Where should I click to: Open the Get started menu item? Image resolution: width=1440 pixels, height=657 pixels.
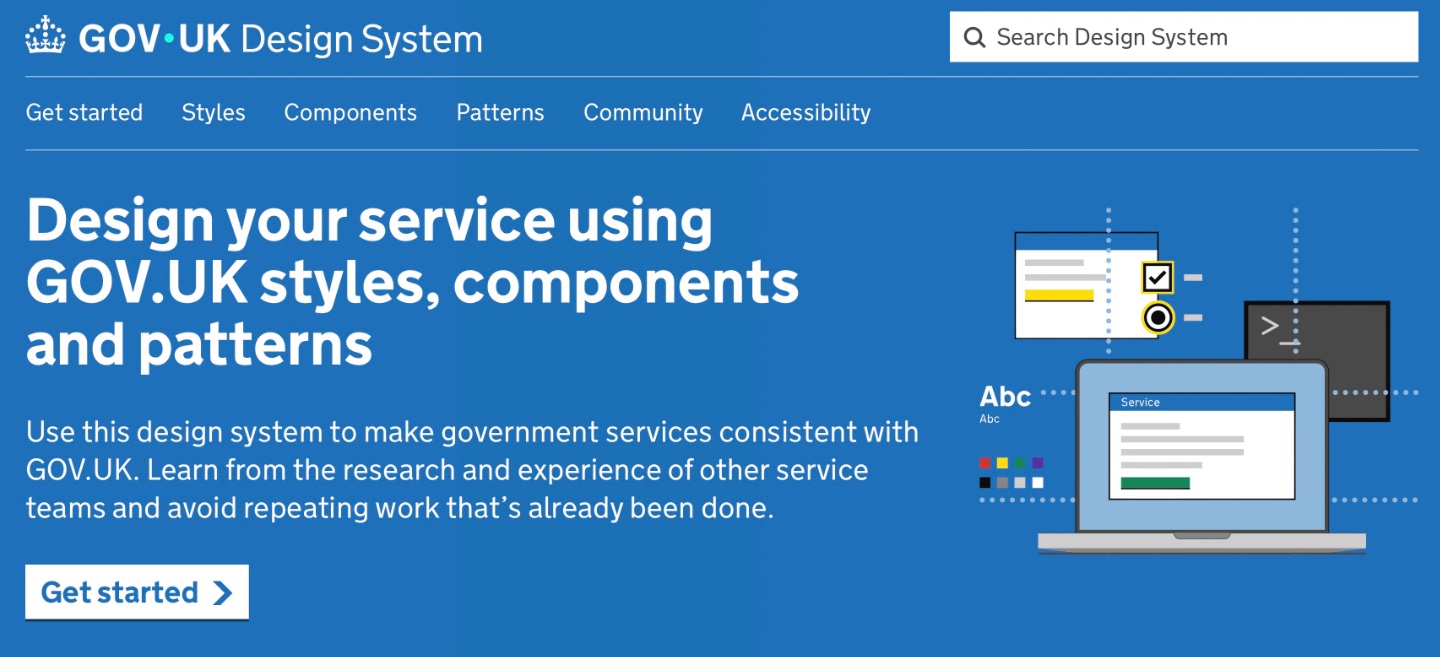pos(84,112)
